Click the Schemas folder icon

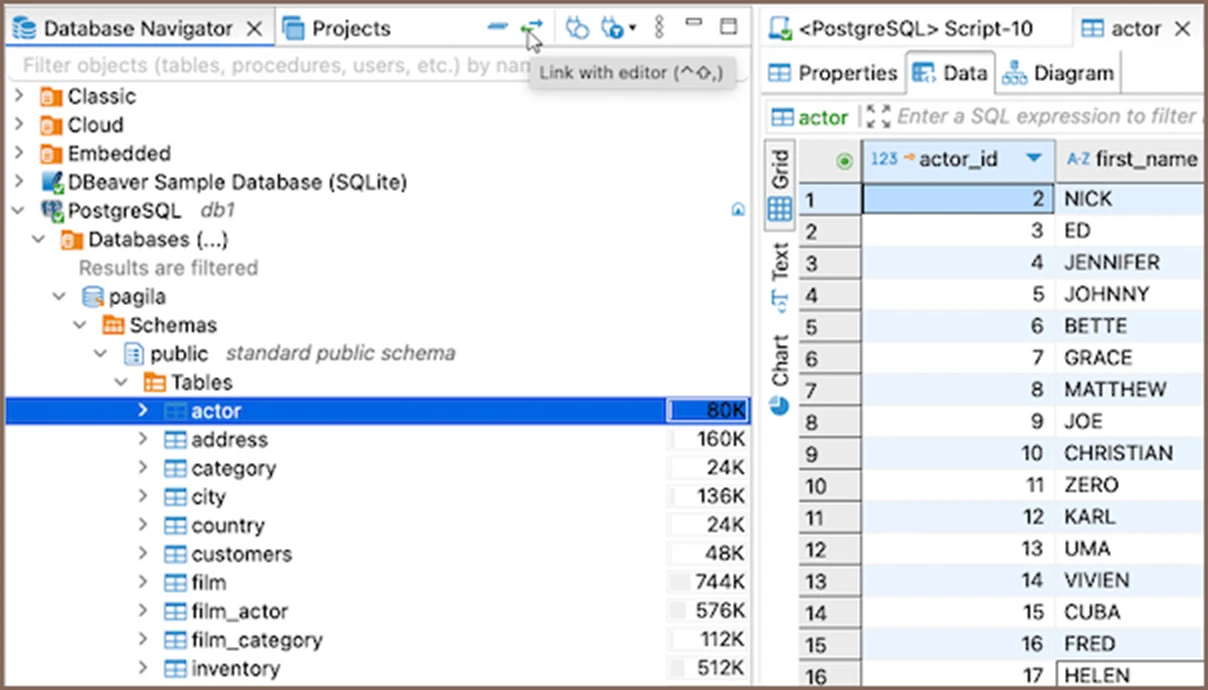pyautogui.click(x=113, y=325)
